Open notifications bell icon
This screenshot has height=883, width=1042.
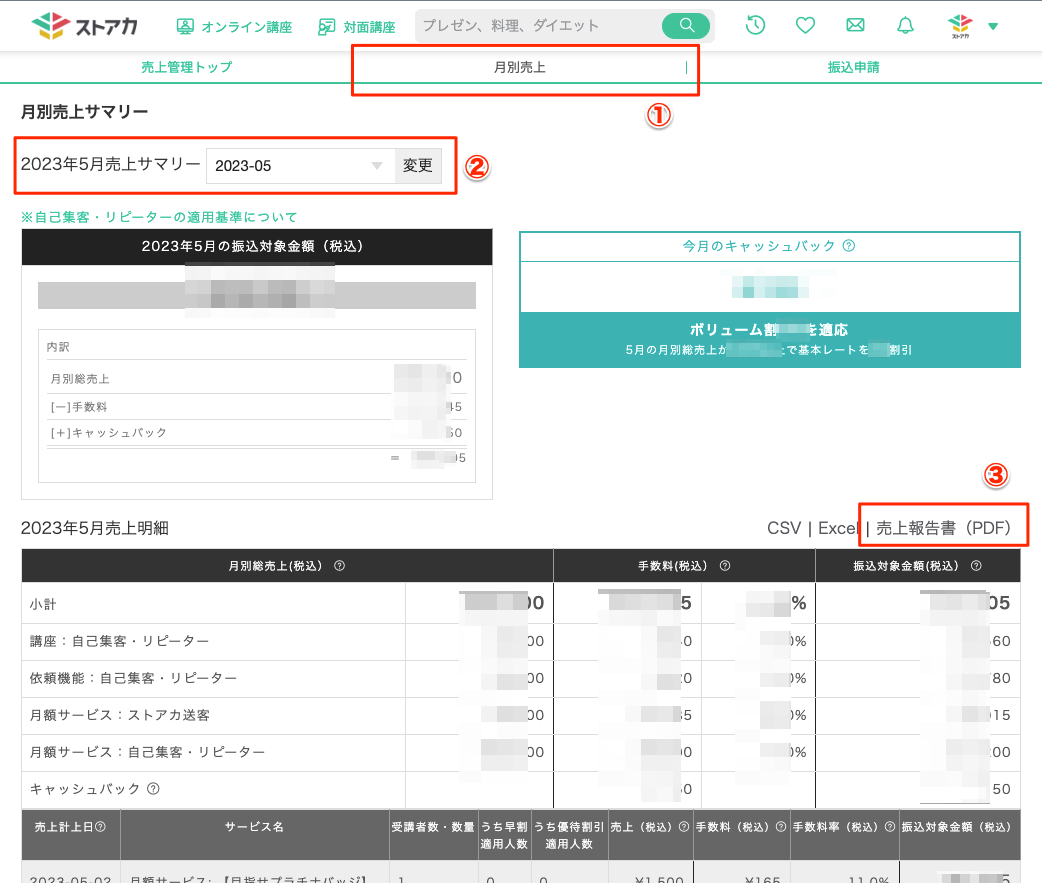[x=905, y=26]
